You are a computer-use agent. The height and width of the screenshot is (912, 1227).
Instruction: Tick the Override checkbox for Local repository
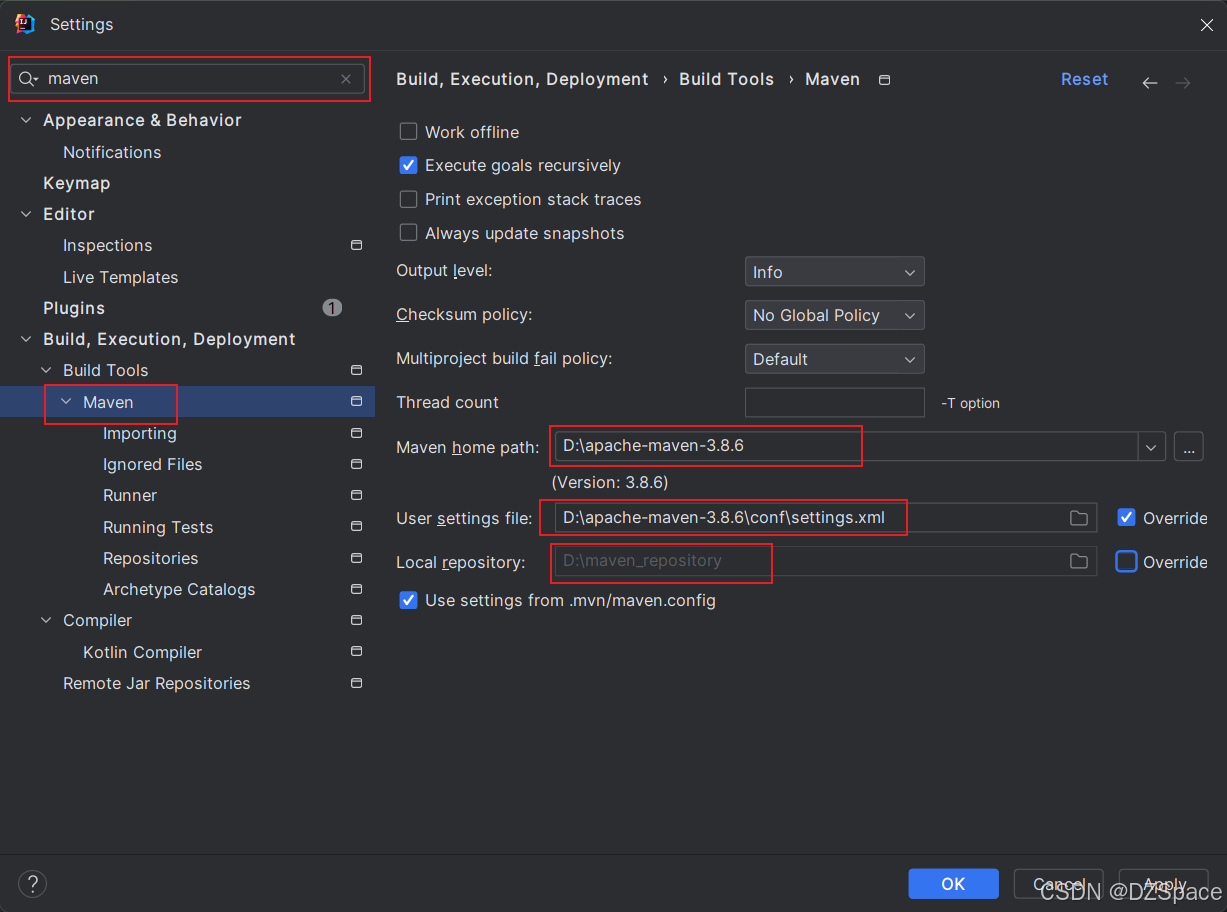1126,562
